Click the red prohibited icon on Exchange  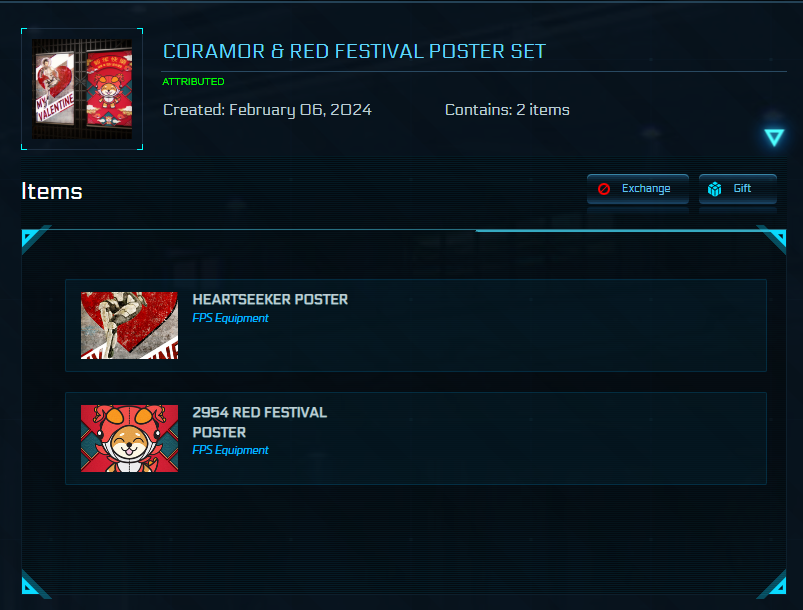[x=604, y=189]
